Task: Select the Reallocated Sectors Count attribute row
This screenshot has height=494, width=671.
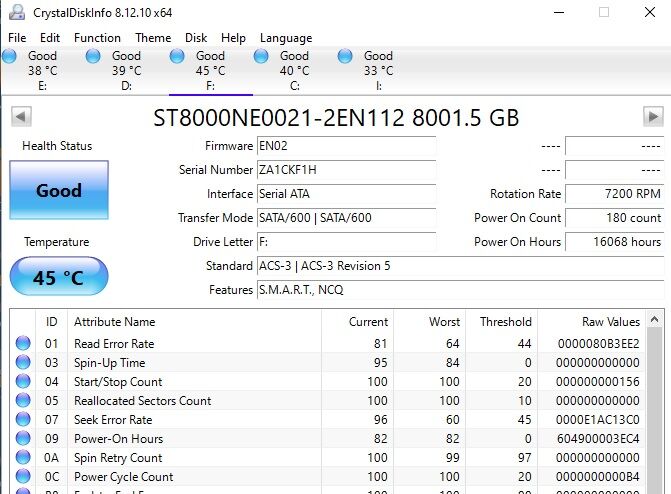Action: (x=328, y=401)
